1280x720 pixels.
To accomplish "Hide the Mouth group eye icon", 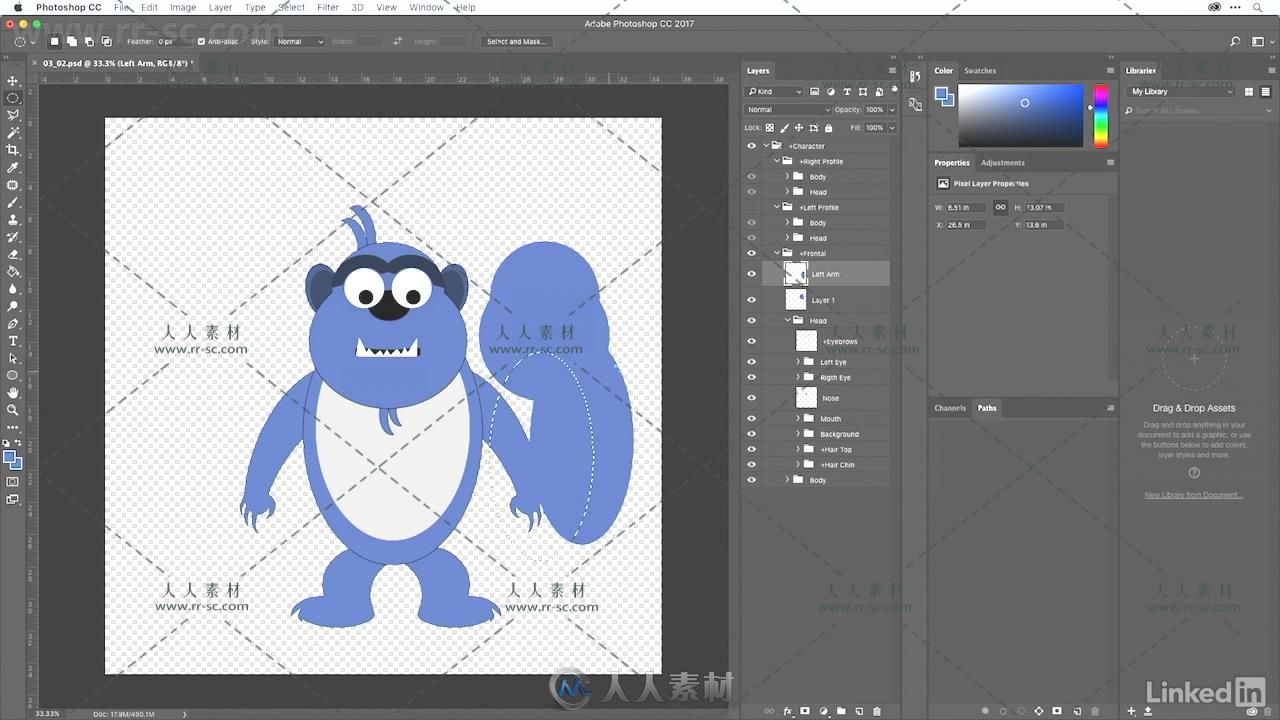I will (752, 419).
